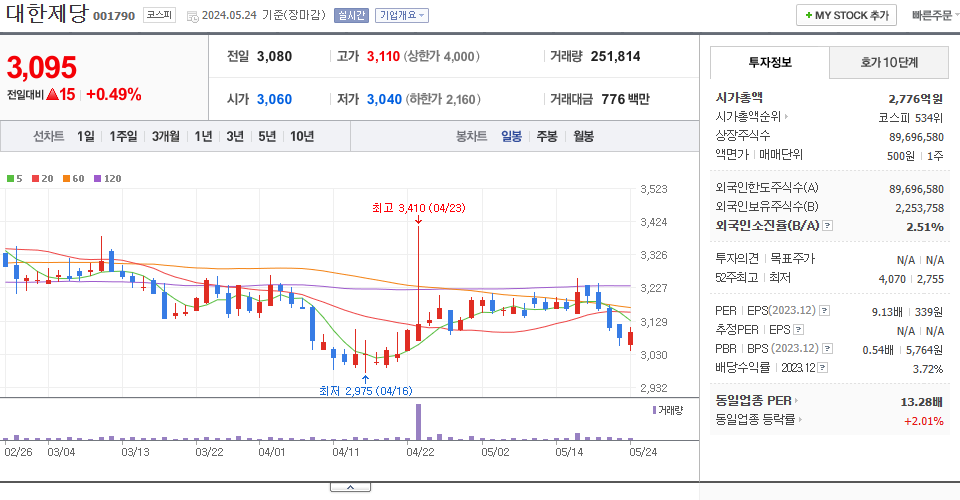The width and height of the screenshot is (960, 500).
Task: Click the 외국인보유주식수 2,253,758 value
Action: click(919, 208)
